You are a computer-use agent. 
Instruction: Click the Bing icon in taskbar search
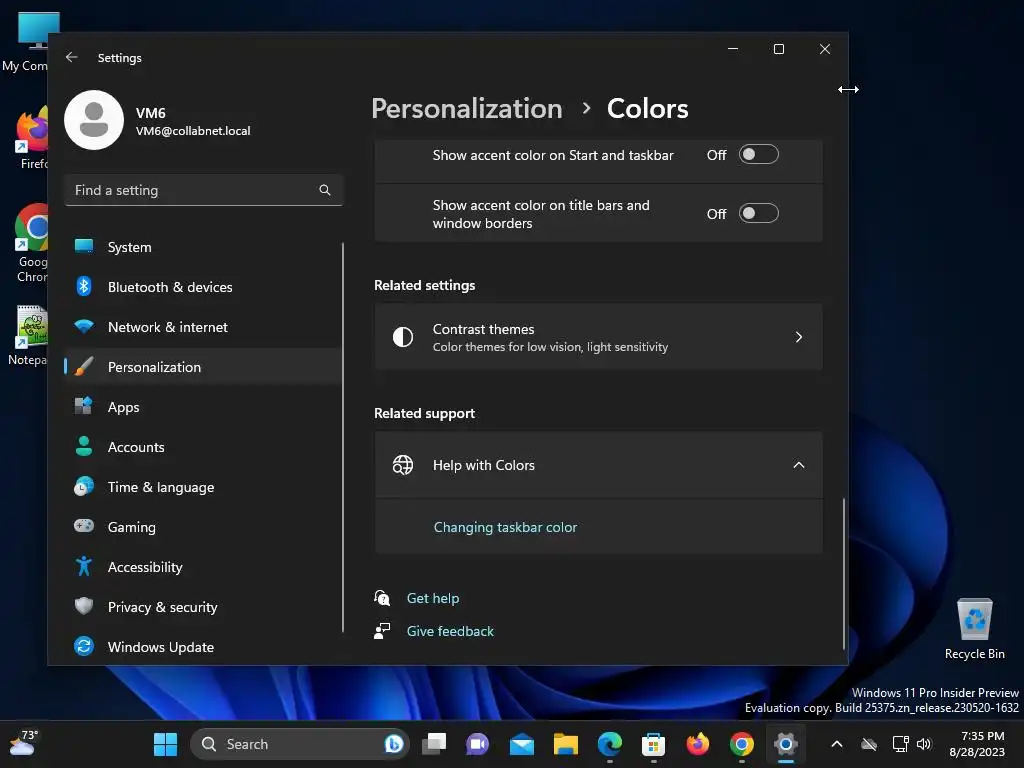tap(393, 744)
